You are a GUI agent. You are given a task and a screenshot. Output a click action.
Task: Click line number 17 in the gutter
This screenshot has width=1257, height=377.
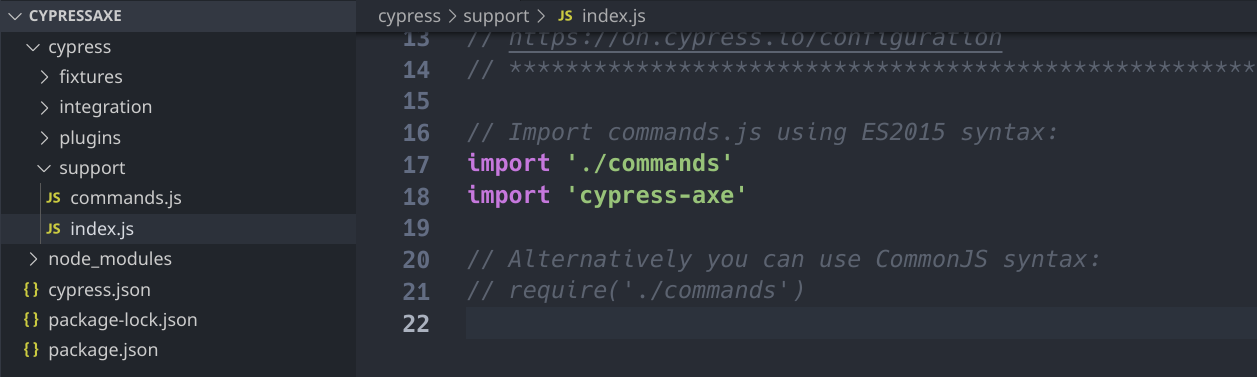click(415, 164)
